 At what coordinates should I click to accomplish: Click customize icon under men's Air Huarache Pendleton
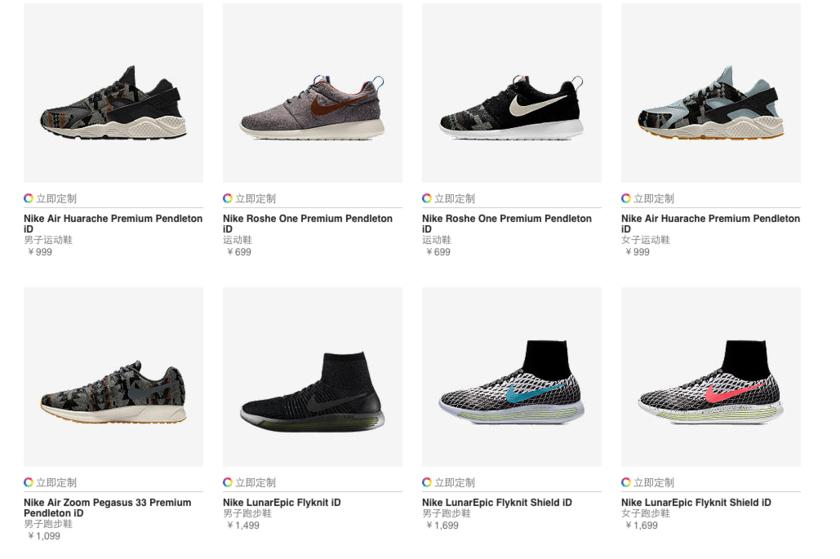click(29, 198)
